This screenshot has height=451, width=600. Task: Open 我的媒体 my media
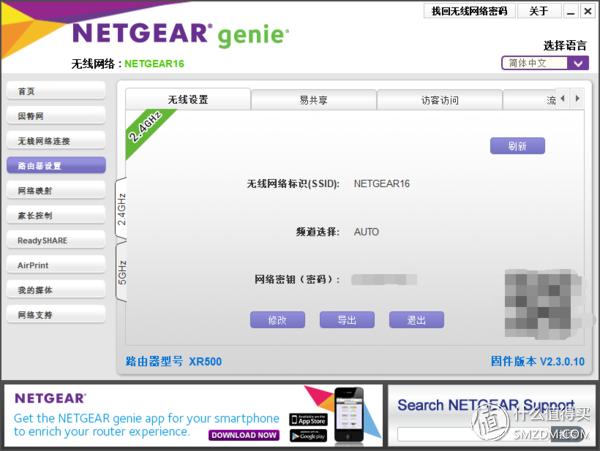(x=56, y=290)
